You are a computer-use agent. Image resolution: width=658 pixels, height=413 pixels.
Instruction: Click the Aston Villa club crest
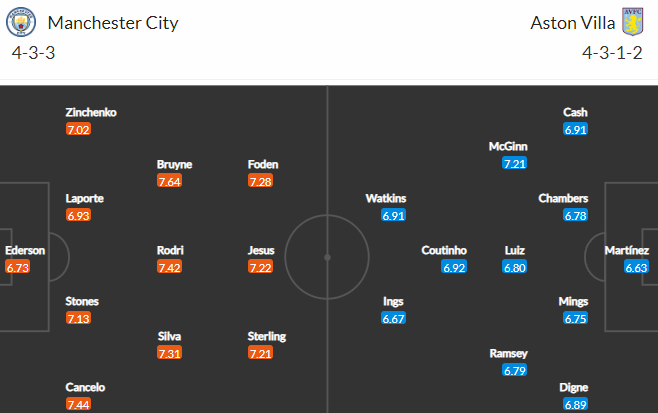pos(632,22)
